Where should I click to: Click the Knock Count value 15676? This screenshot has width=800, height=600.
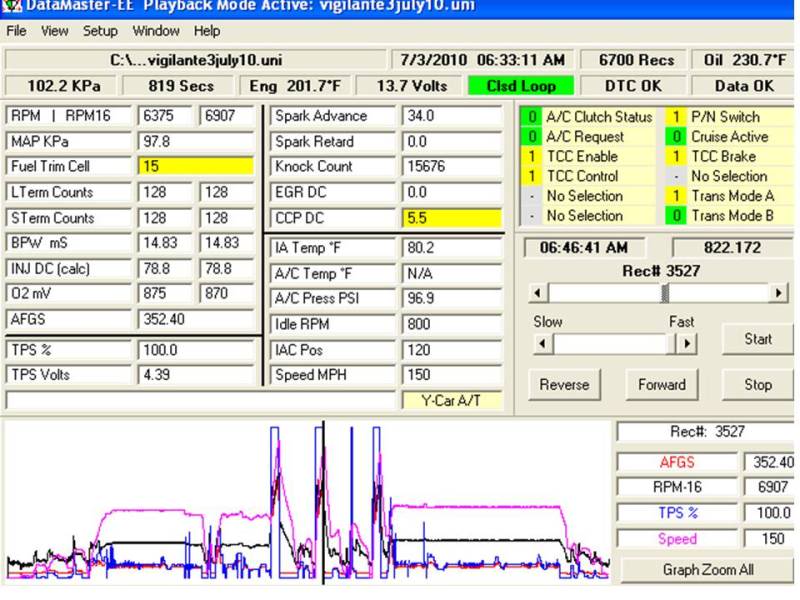[451, 166]
